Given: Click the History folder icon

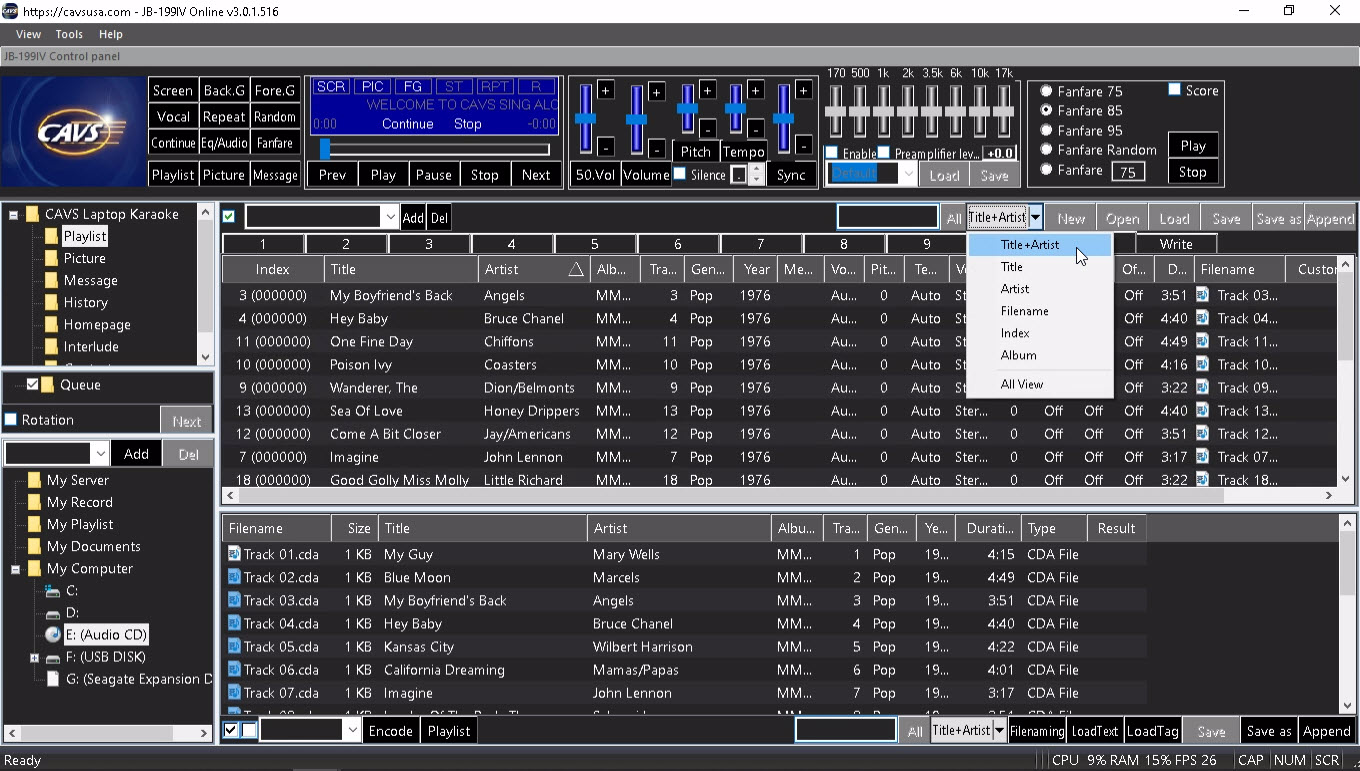Looking at the screenshot, I should coord(51,302).
